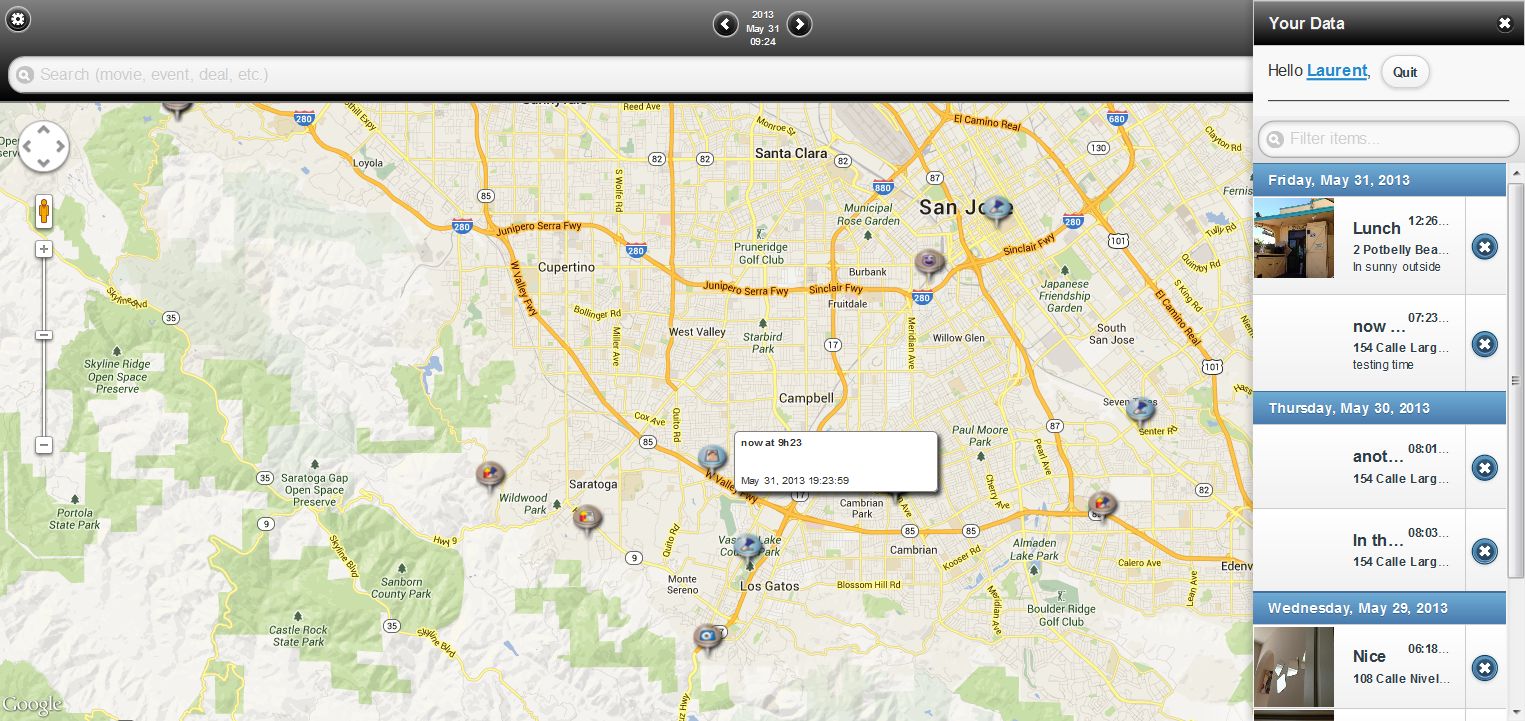Select the portrait marker beside the popup

(x=712, y=460)
